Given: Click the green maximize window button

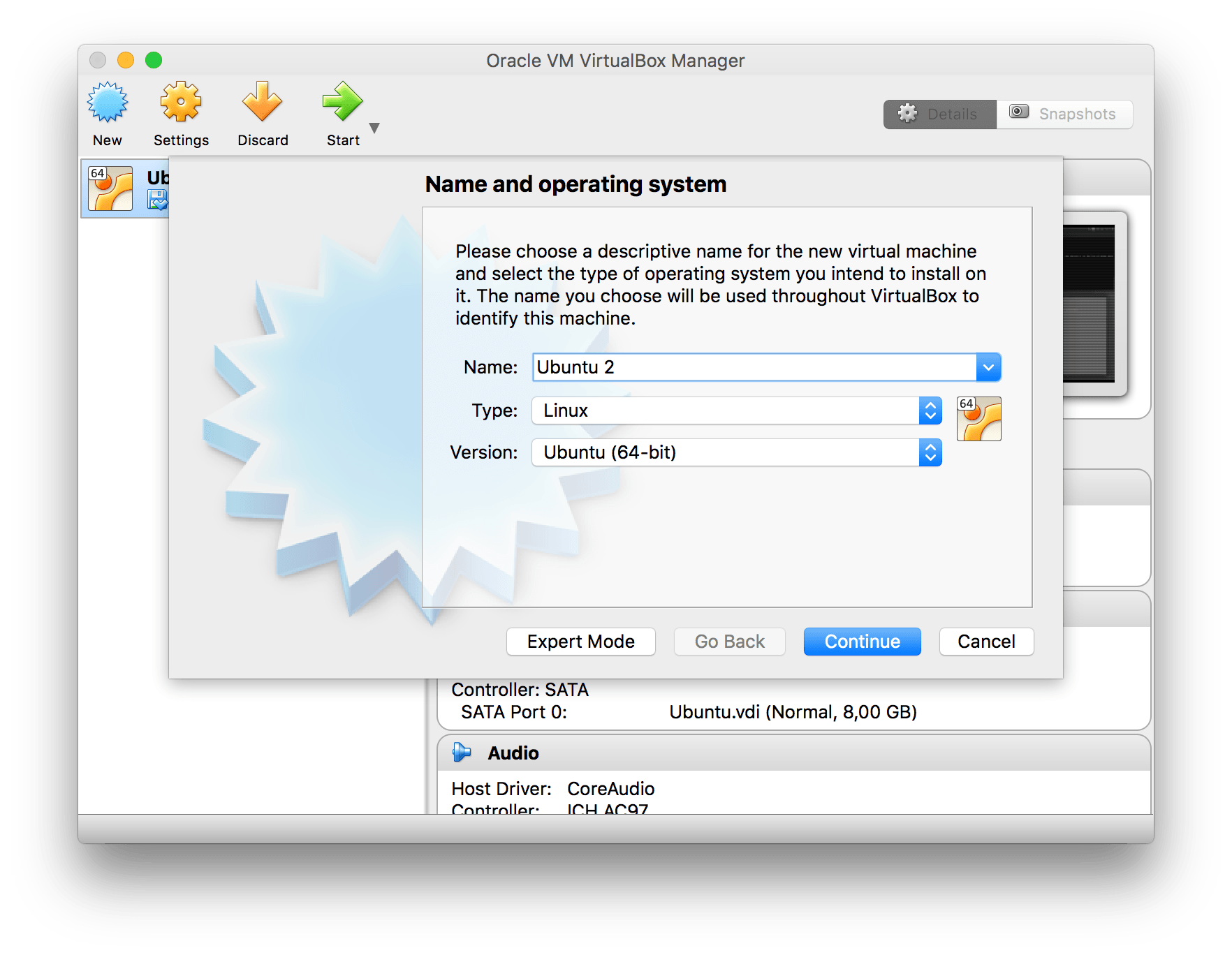Looking at the screenshot, I should [x=154, y=60].
